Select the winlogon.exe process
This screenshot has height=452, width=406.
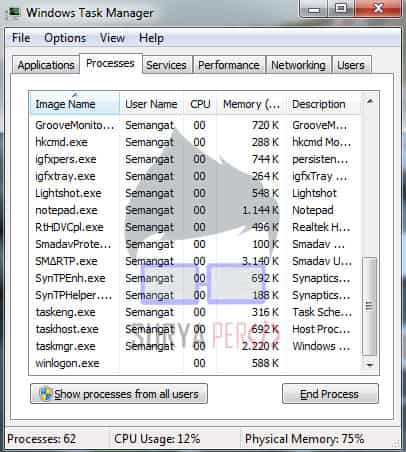[x=194, y=363]
